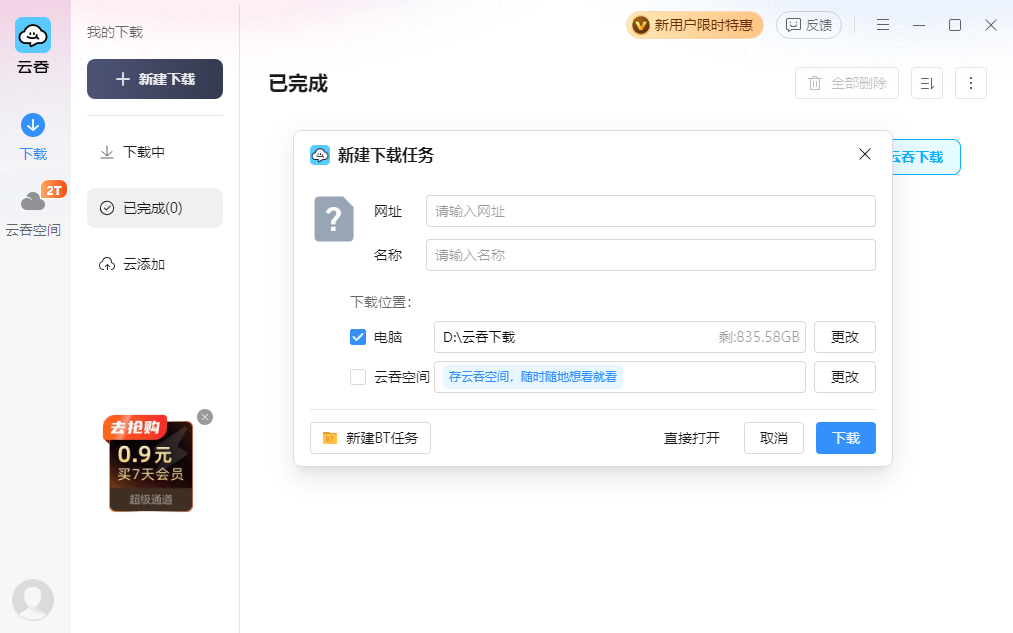The image size is (1013, 633).
Task: Click the 0.9元买7天会员 promo banner
Action: click(150, 467)
